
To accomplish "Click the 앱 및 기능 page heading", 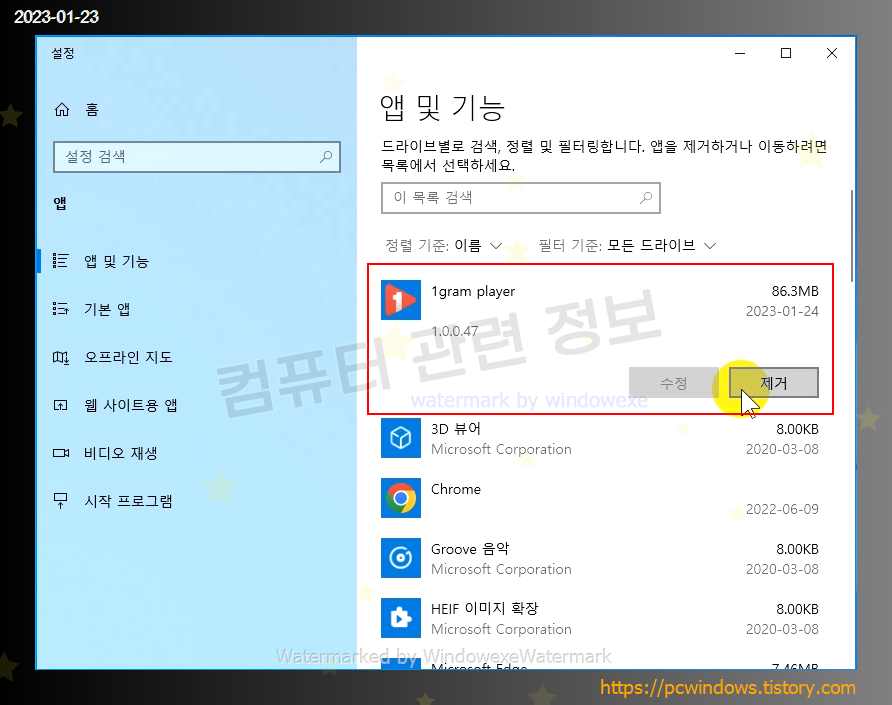I will click(x=442, y=108).
